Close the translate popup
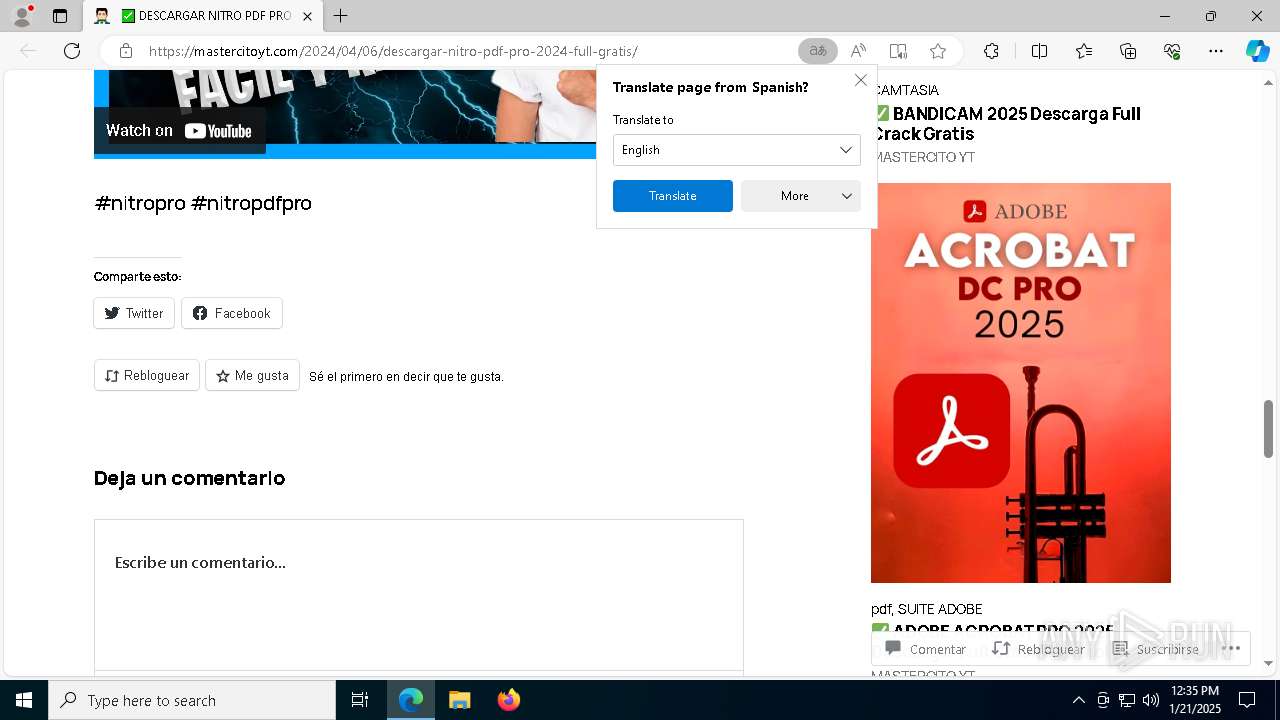Image resolution: width=1280 pixels, height=720 pixels. [861, 80]
